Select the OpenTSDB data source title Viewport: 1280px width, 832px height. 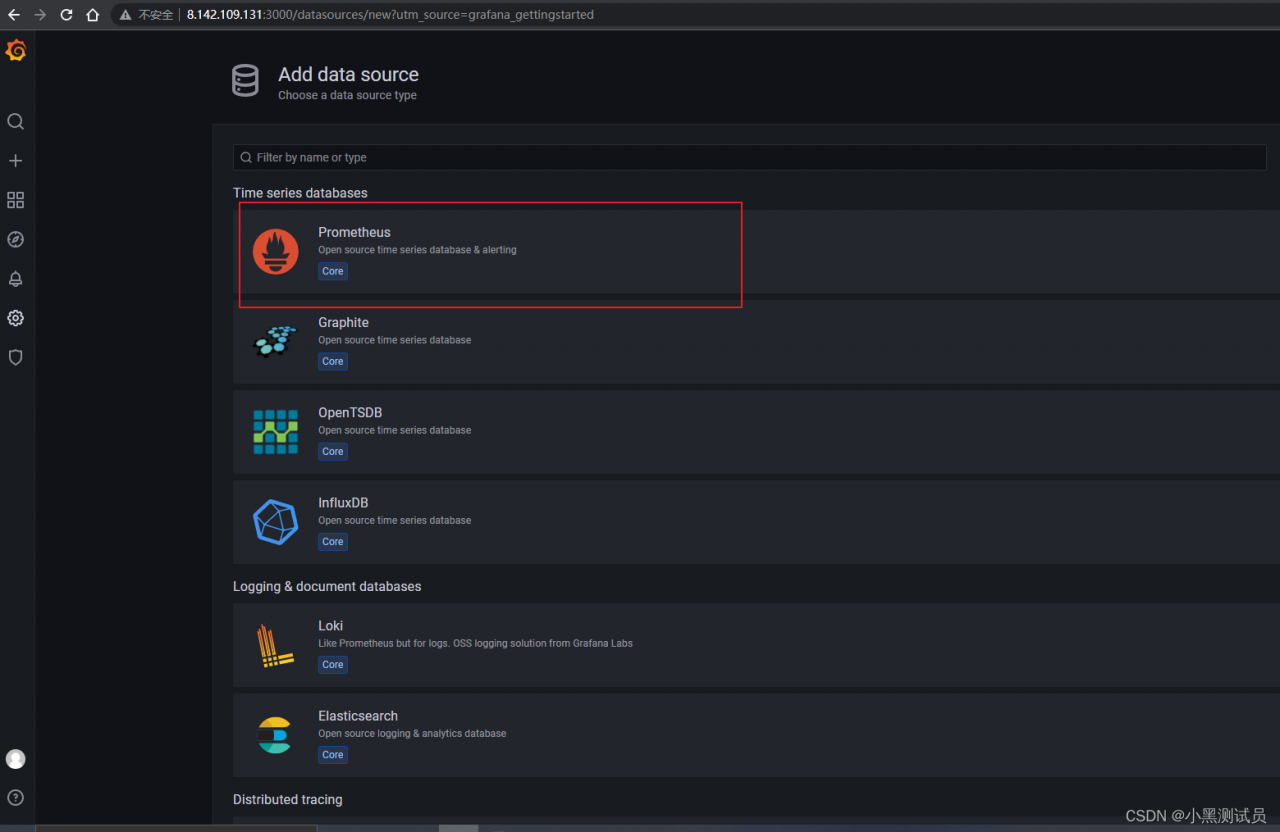click(350, 412)
